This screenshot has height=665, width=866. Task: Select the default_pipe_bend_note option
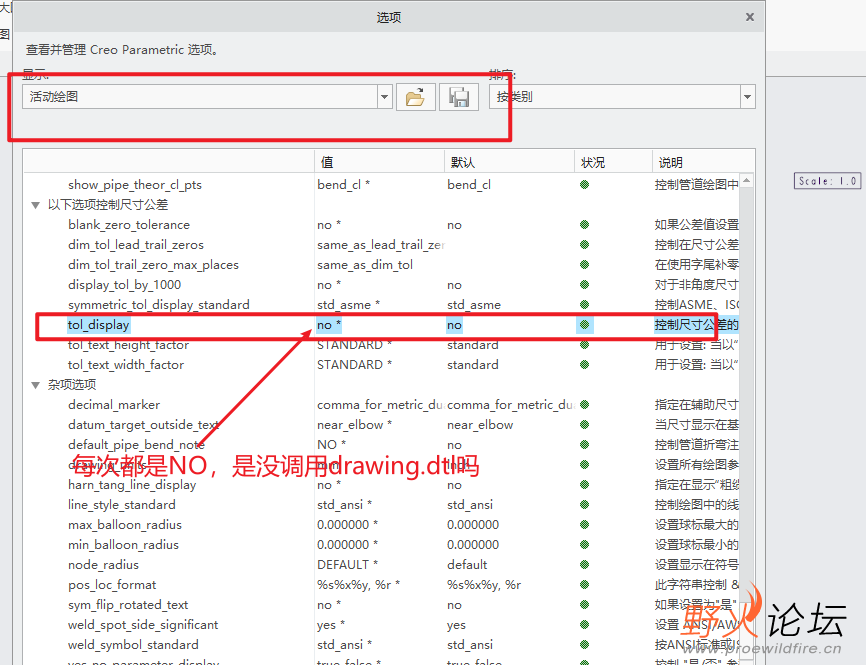pyautogui.click(x=136, y=445)
